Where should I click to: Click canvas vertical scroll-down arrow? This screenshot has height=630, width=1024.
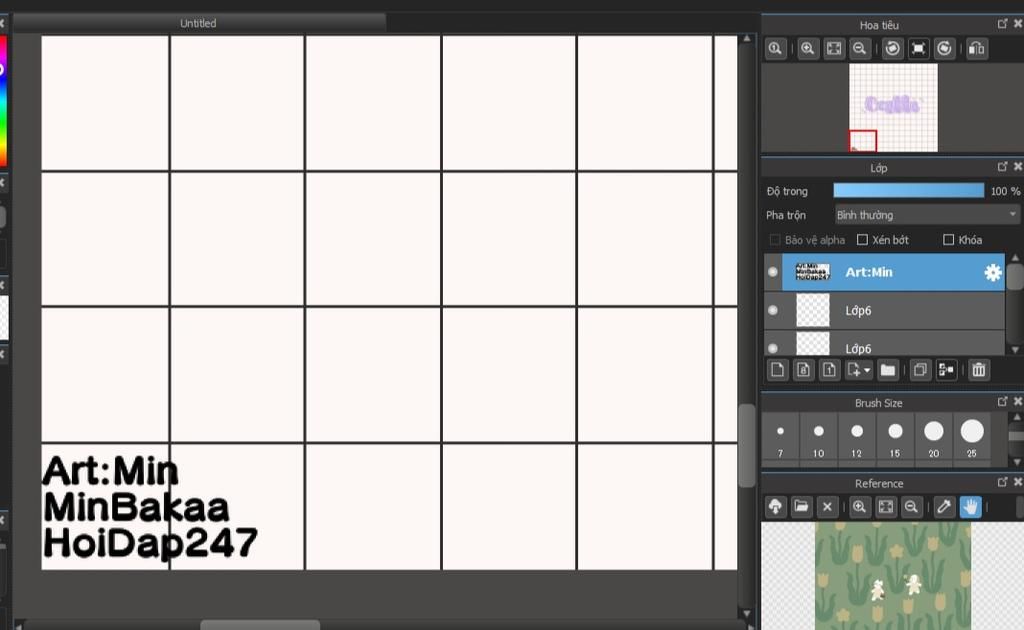tap(747, 613)
